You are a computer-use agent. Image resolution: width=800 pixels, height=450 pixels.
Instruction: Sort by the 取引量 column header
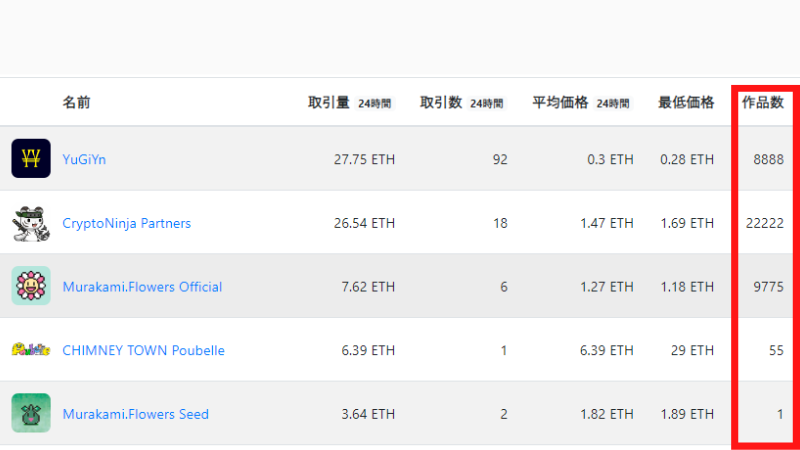pos(329,103)
